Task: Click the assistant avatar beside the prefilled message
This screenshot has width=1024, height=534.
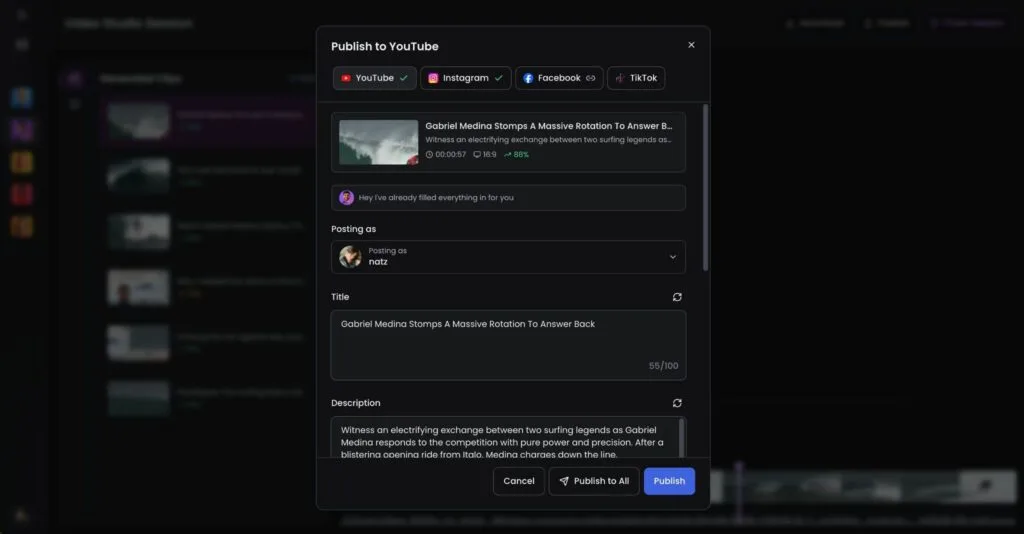Action: point(346,197)
